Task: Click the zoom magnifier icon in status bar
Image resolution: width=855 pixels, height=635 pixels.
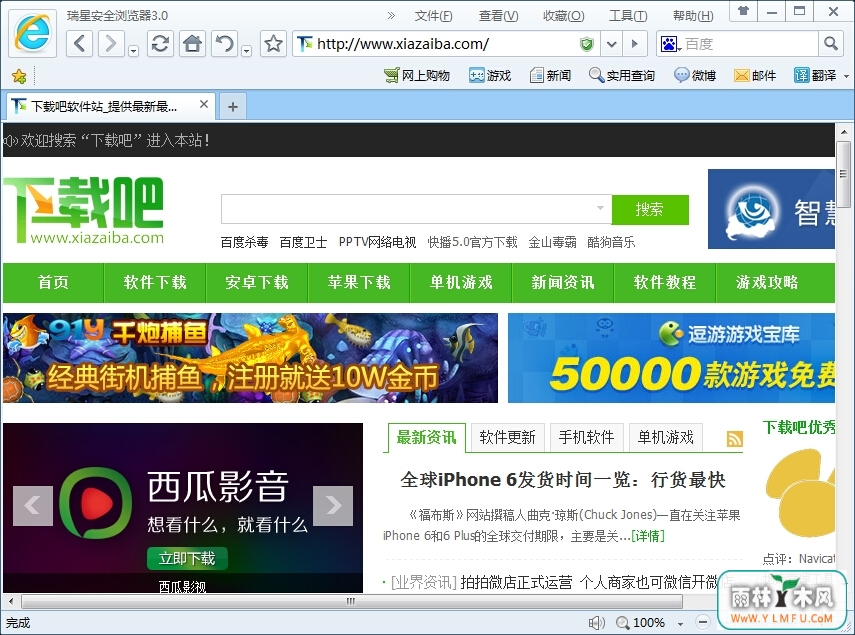Action: (623, 622)
